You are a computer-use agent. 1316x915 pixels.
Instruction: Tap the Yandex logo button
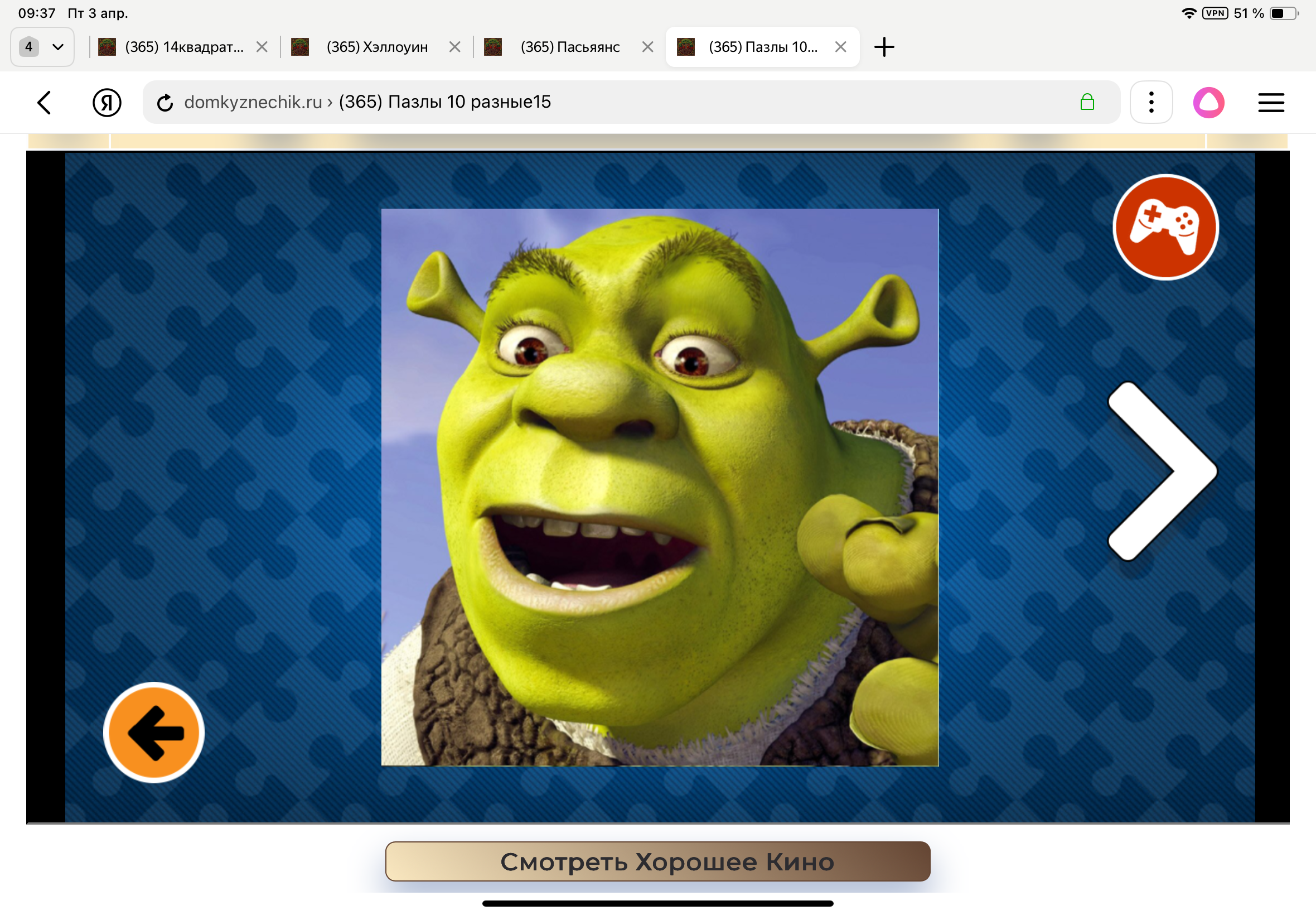107,103
